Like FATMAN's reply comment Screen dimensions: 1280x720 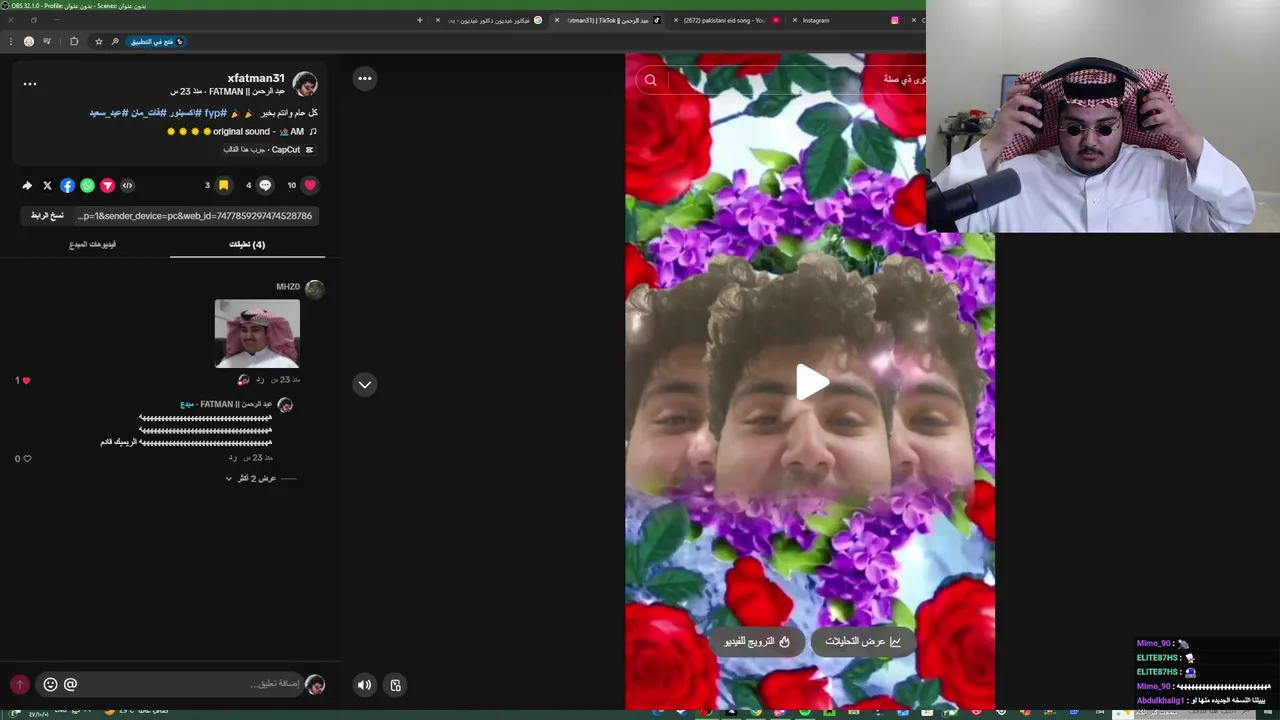(27, 458)
